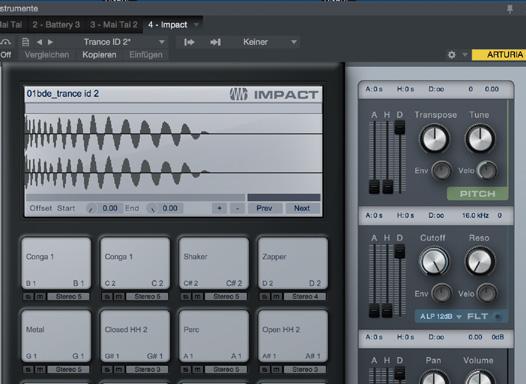Switch to the 2 - Battery 3 tab
The image size is (526, 384).
[56, 25]
